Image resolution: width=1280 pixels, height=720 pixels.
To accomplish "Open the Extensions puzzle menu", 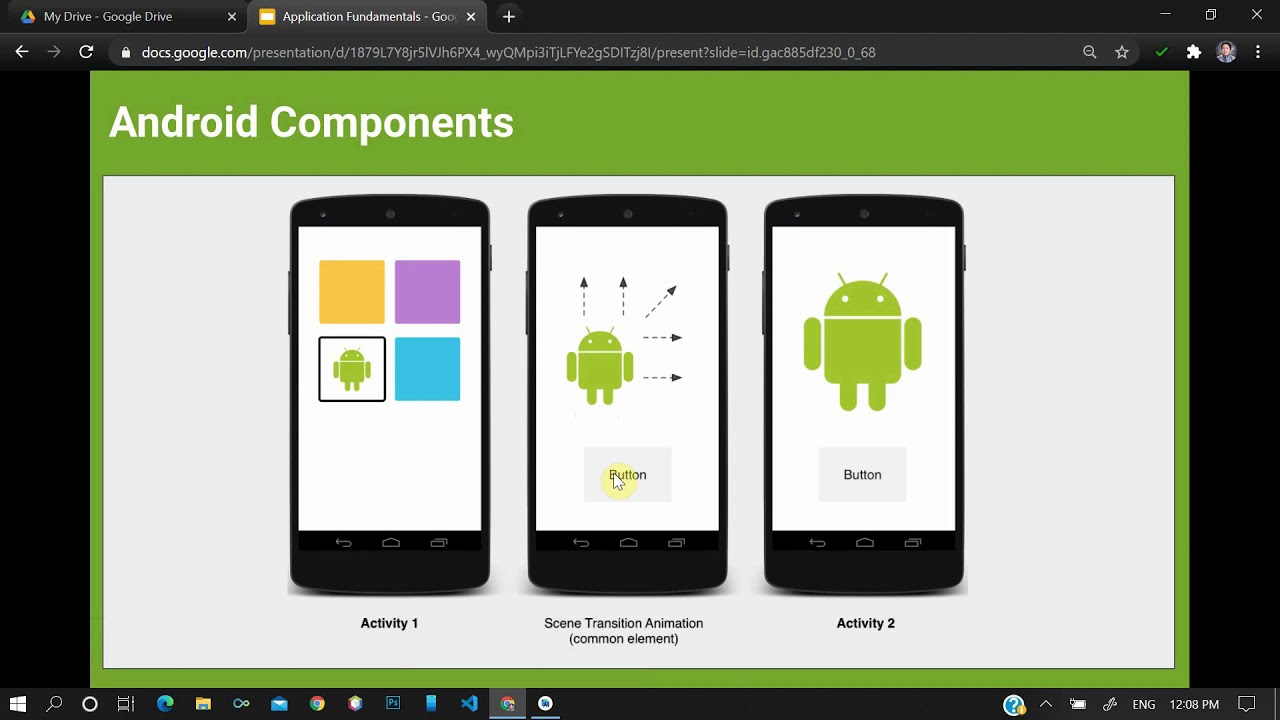I will (x=1193, y=52).
